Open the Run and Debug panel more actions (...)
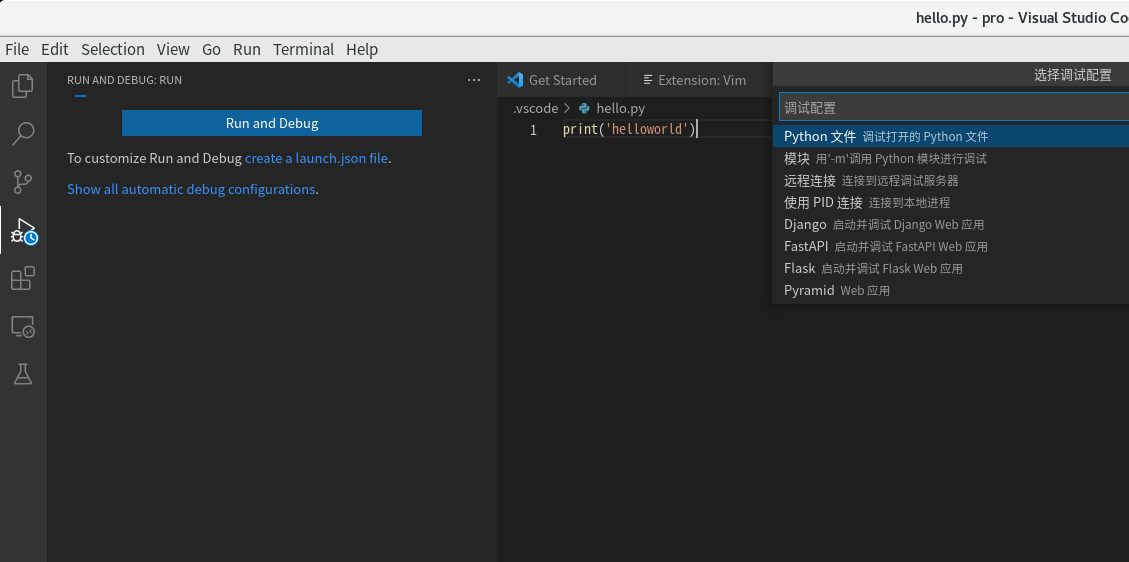Screen dimensions: 1129x562 coord(474,80)
